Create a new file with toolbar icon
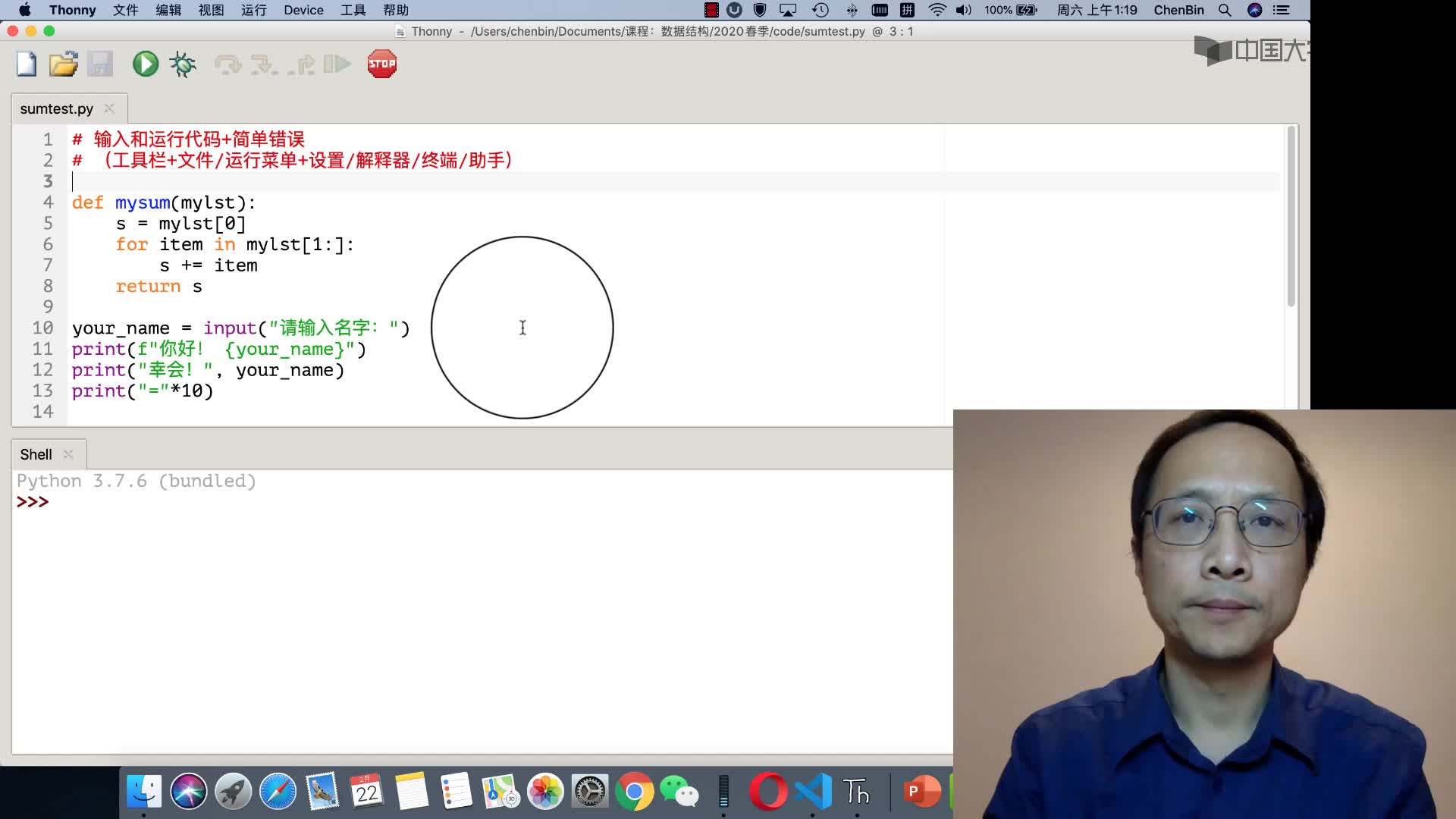The height and width of the screenshot is (819, 1456). [27, 64]
